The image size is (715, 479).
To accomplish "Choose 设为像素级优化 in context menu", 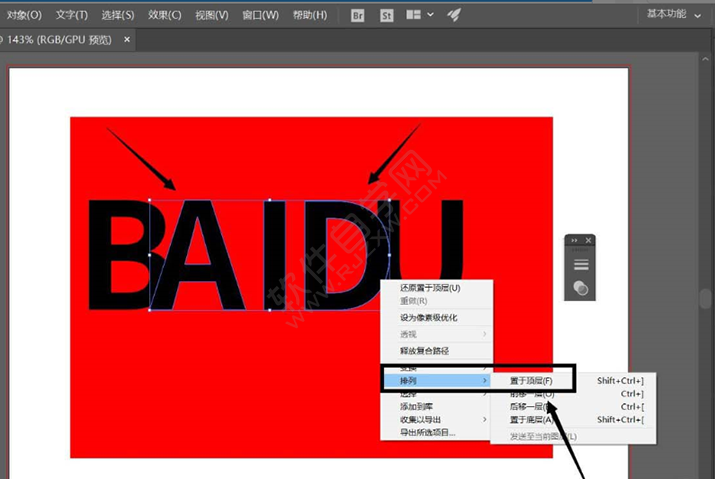I will (428, 317).
